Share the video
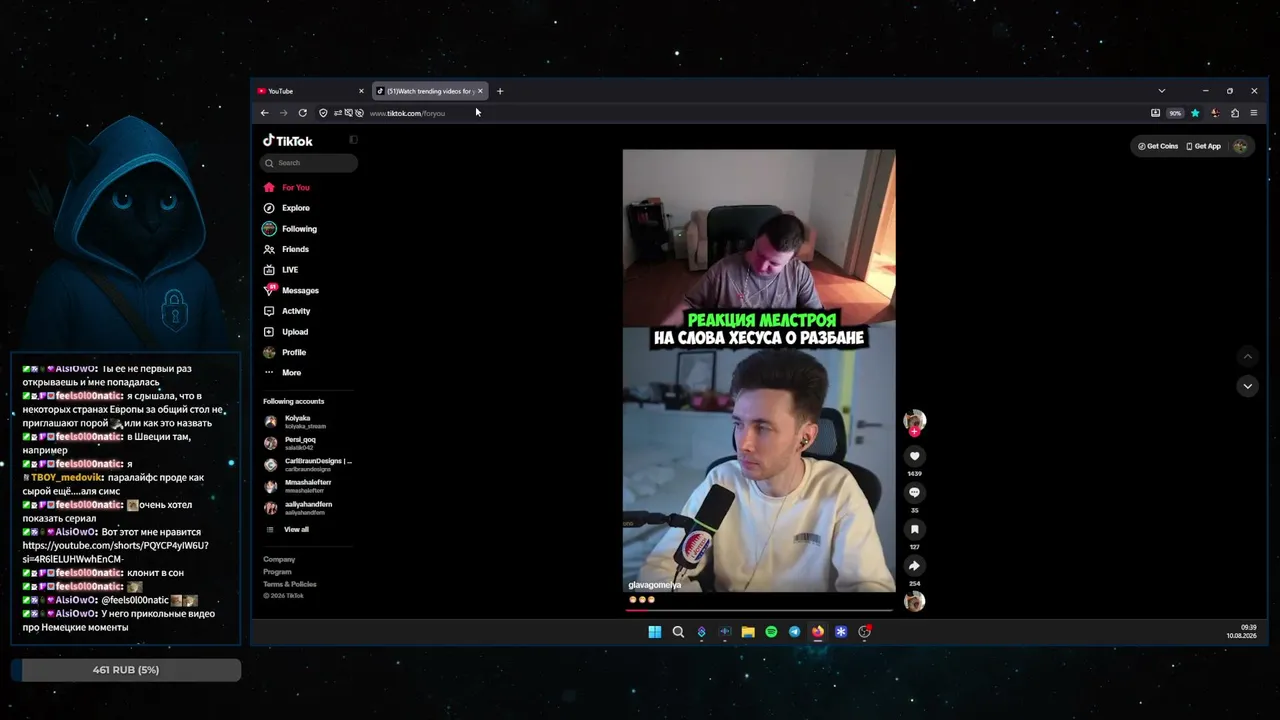 pyautogui.click(x=914, y=566)
